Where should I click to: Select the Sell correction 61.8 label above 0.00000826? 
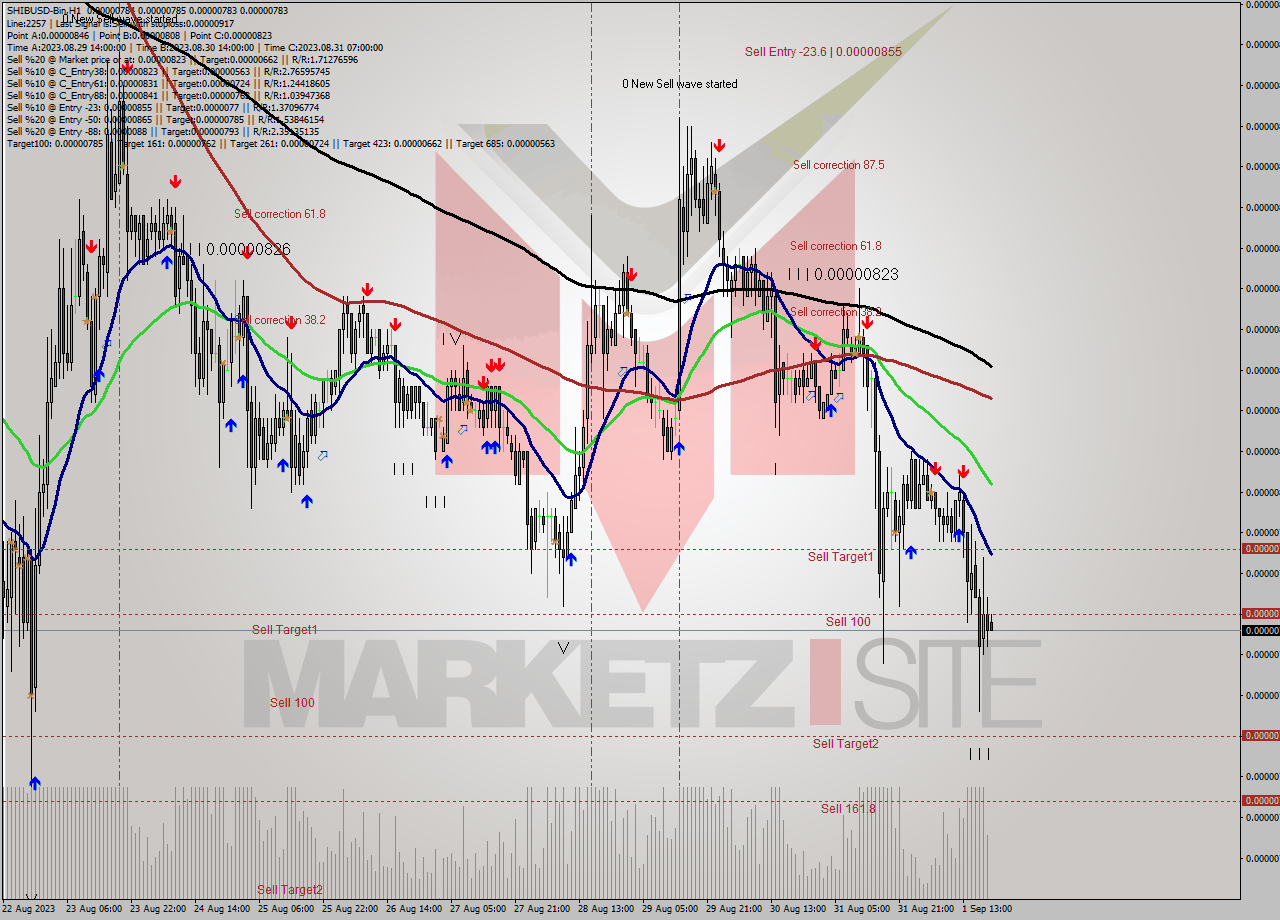(x=280, y=214)
